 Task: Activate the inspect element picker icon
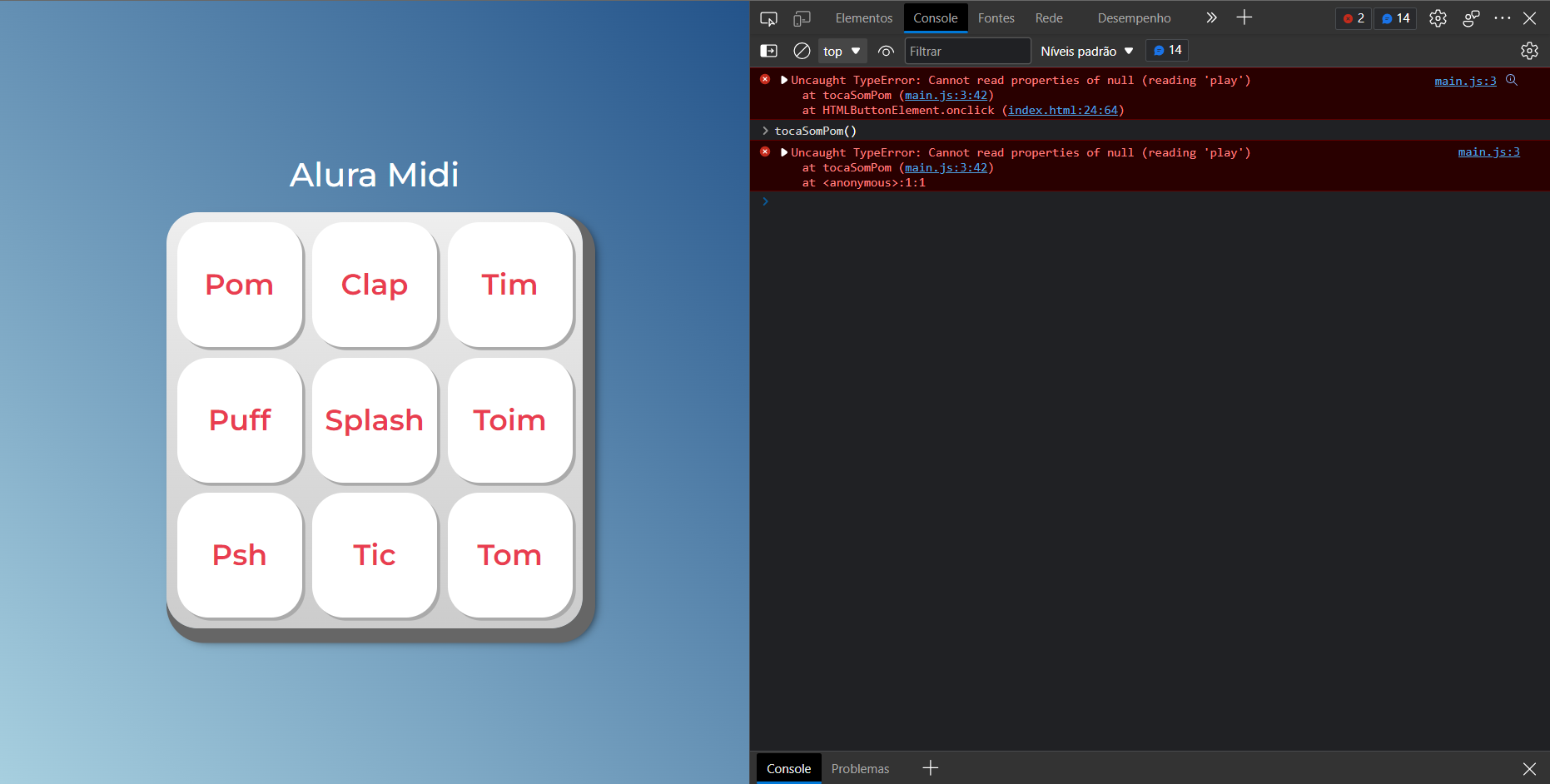pos(768,18)
